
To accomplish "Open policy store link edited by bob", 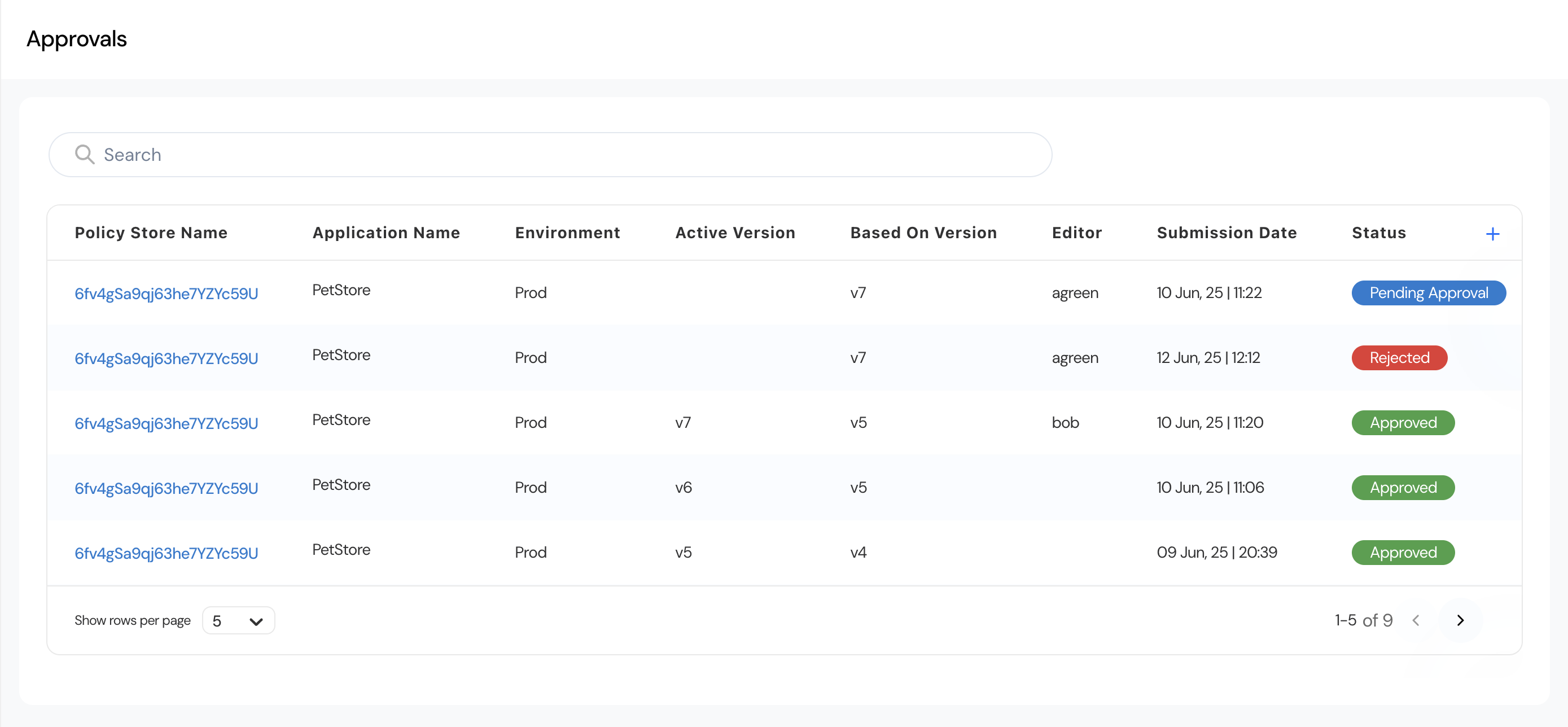I will 166,423.
